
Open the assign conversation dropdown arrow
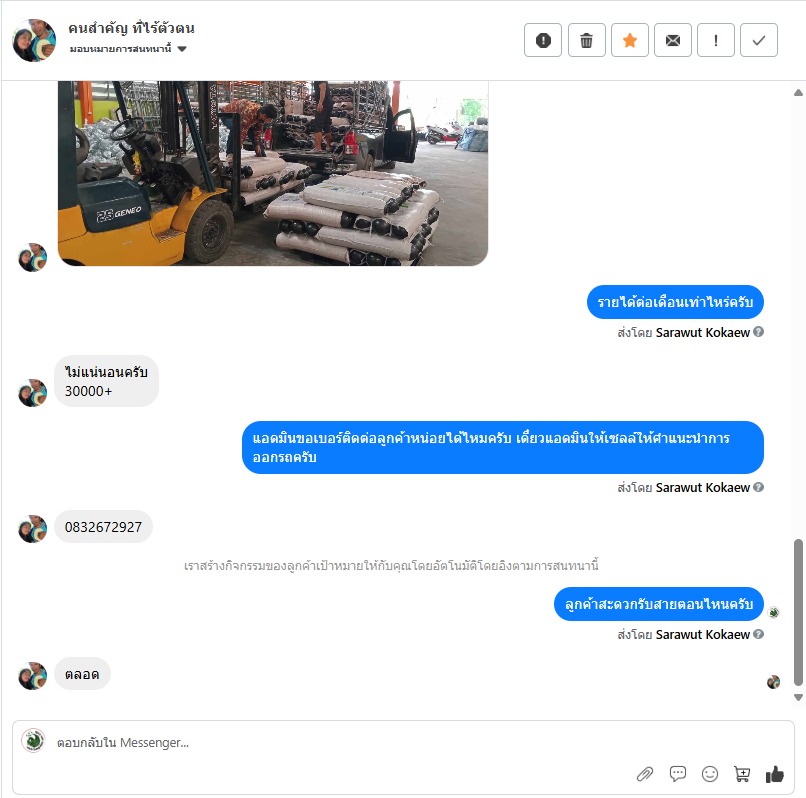(182, 49)
